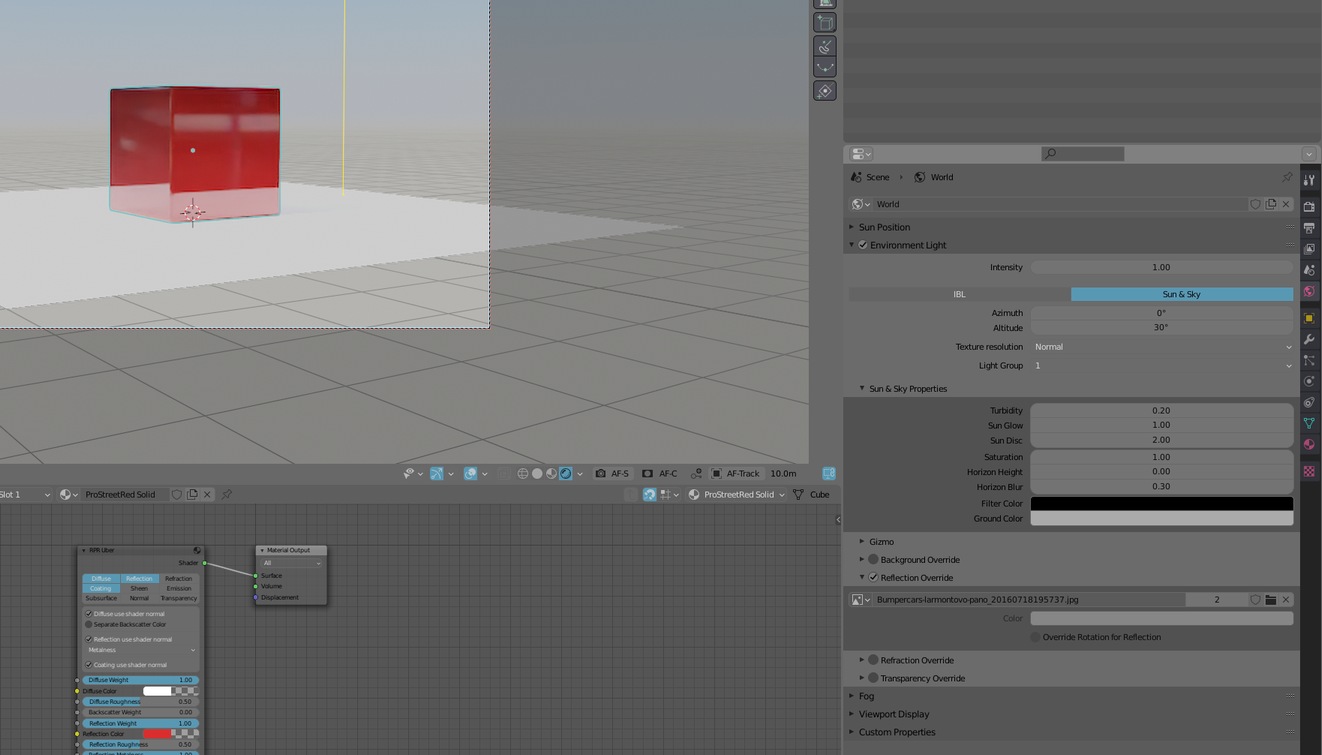Screen dimensions: 1322x755
Task: Browse image file with folder icon
Action: coord(1270,600)
